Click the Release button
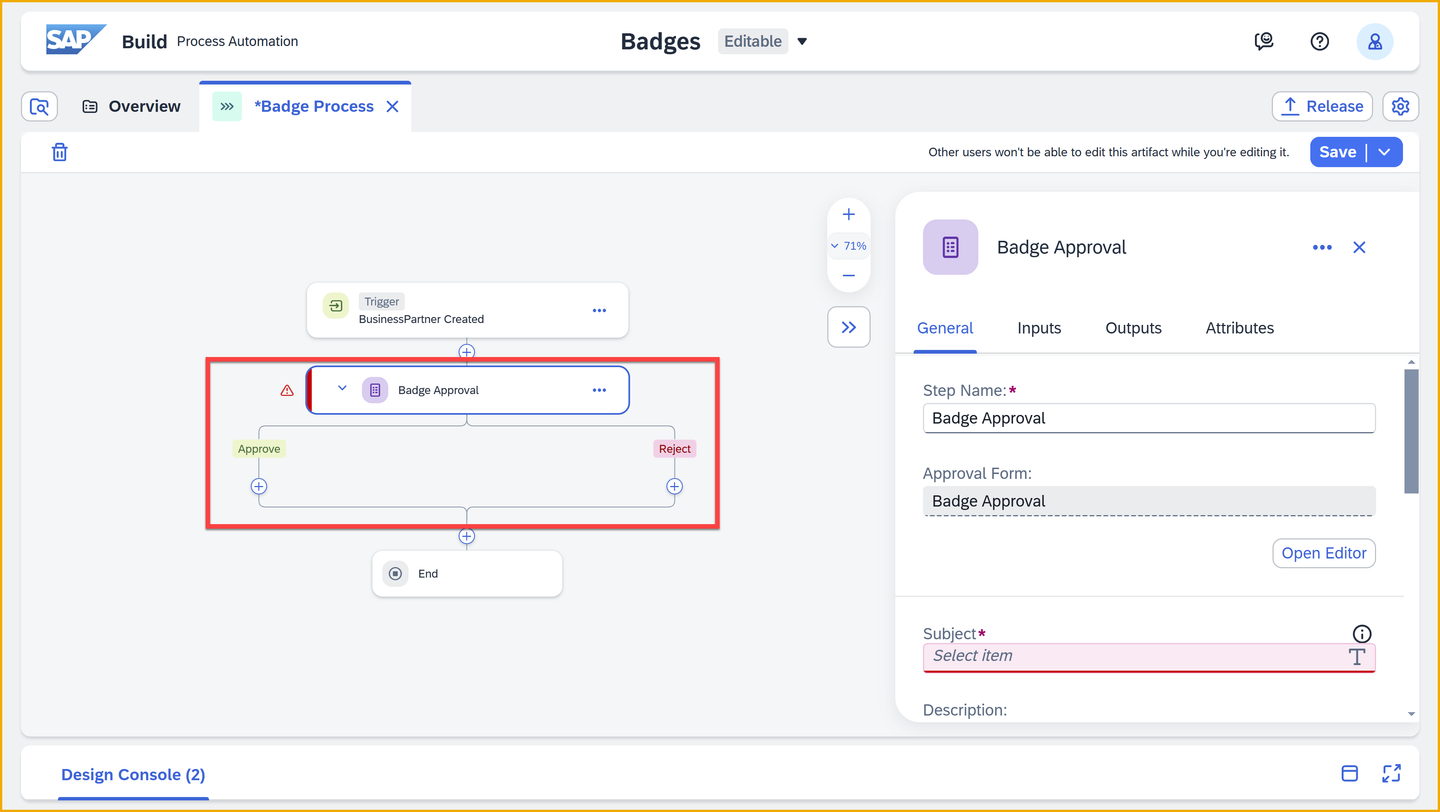 click(x=1322, y=106)
